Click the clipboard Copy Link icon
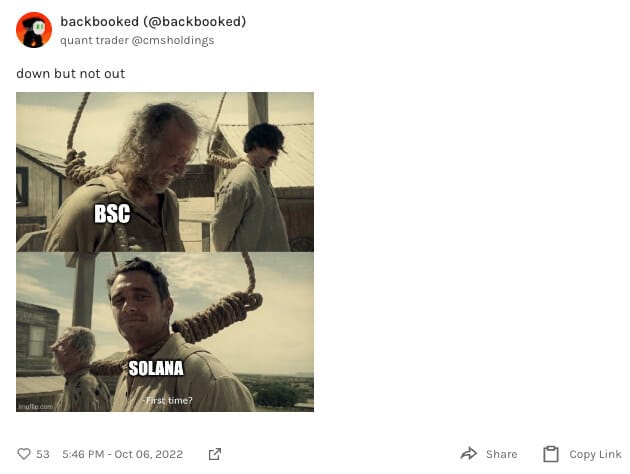 coord(551,454)
